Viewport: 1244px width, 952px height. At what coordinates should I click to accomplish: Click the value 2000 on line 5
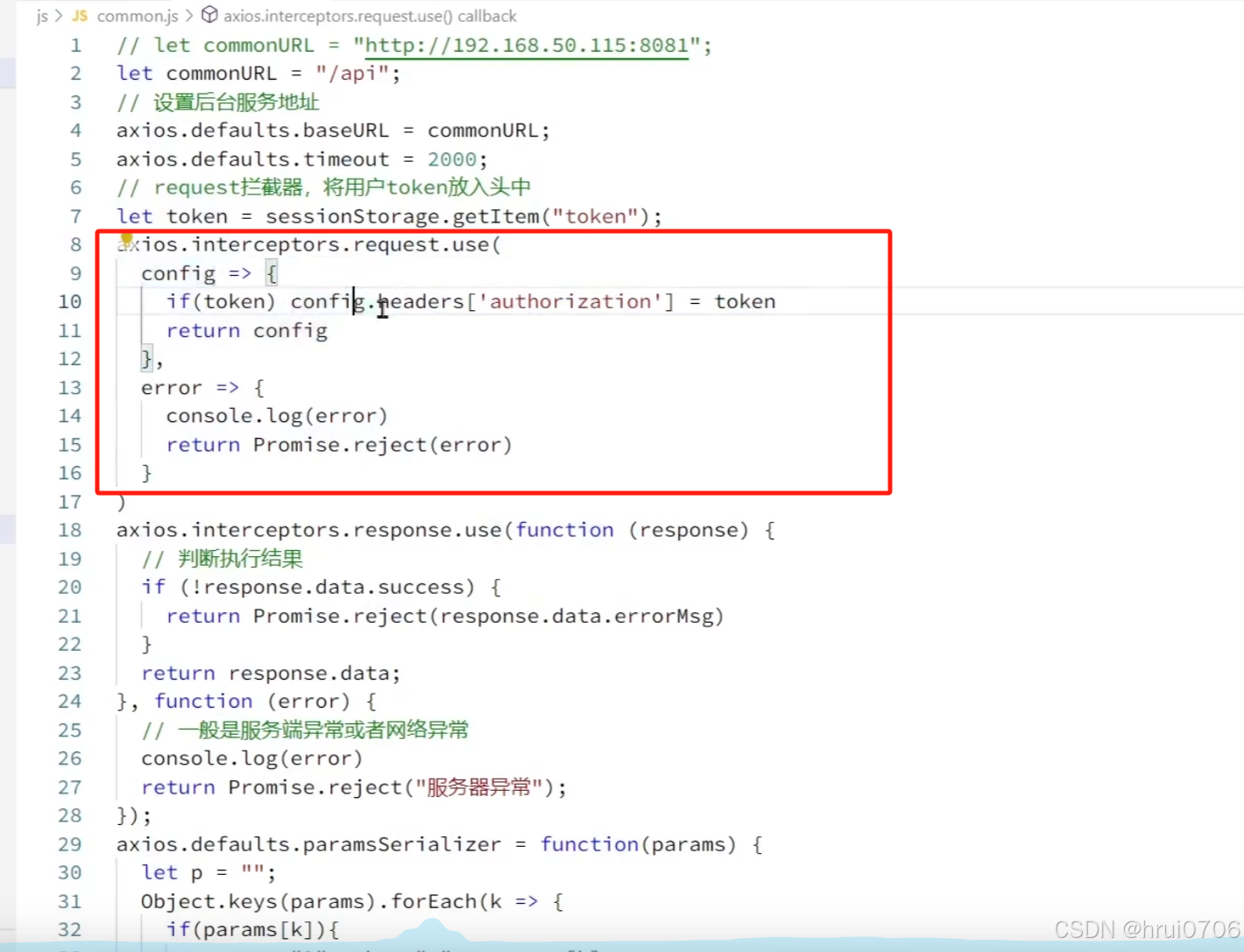click(452, 159)
